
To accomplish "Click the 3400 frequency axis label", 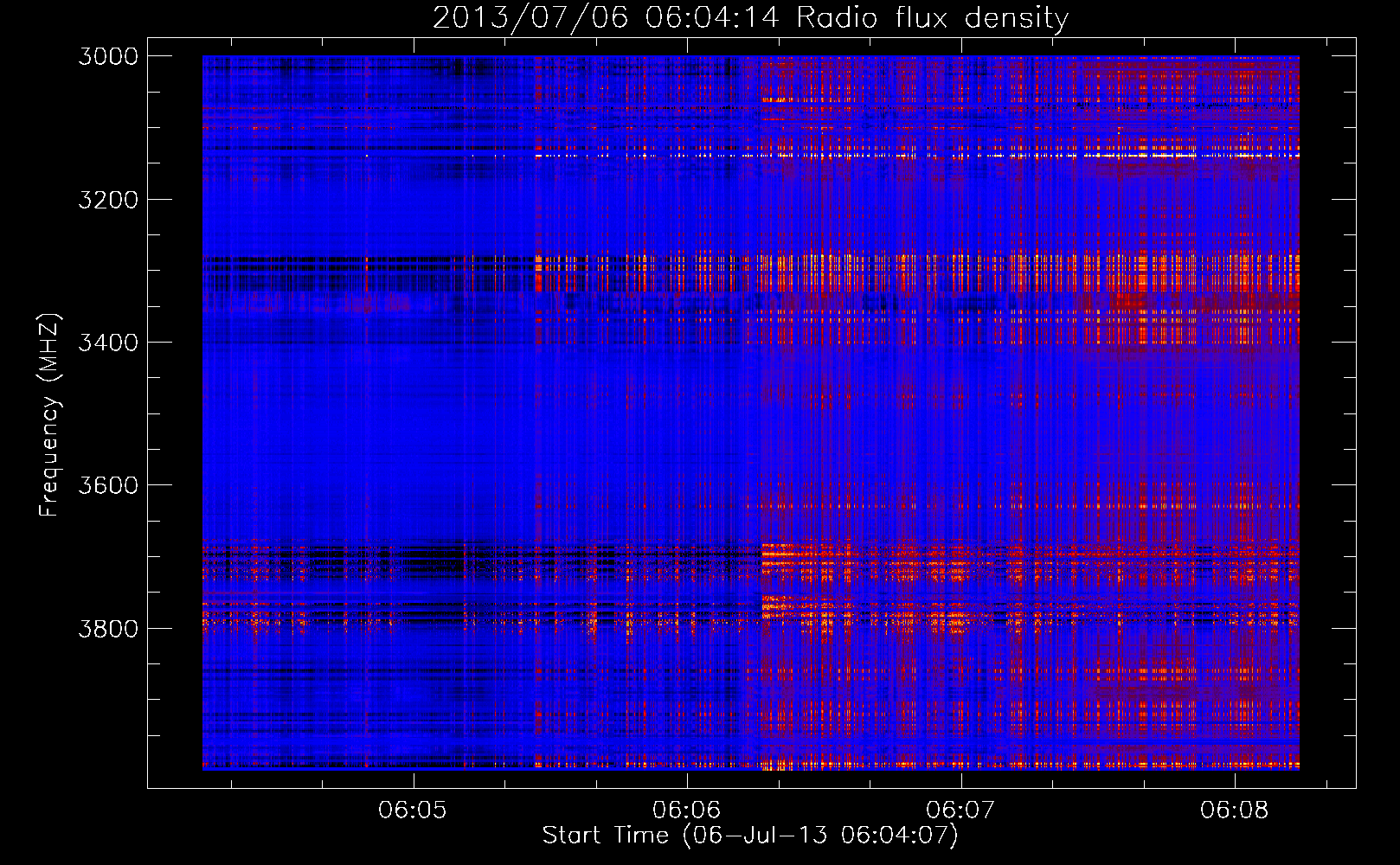I will click(x=108, y=343).
